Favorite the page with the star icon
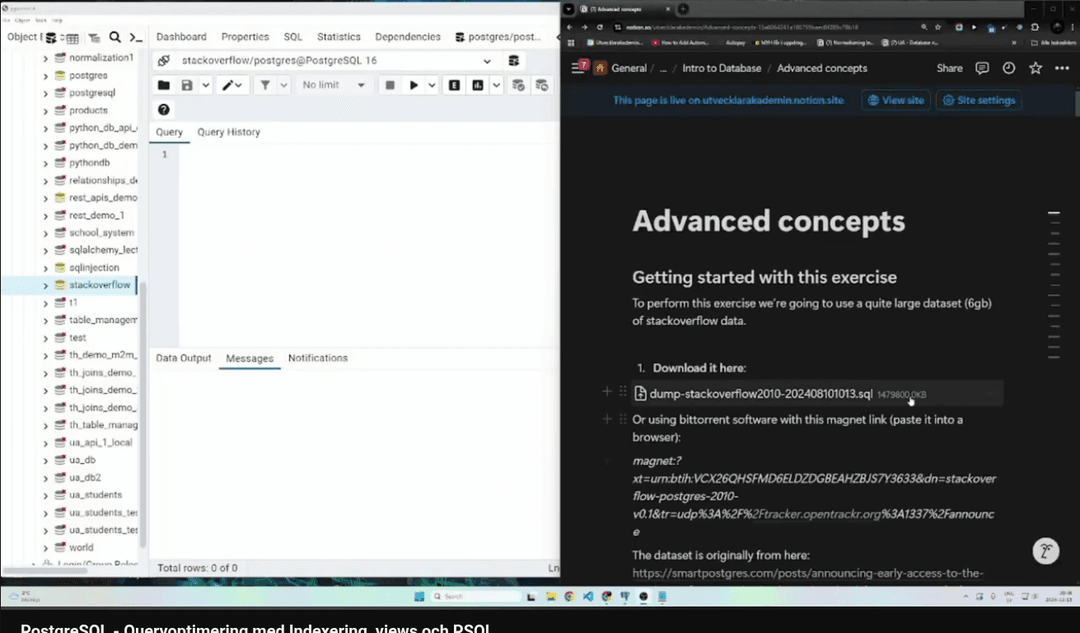The image size is (1080, 633). click(1035, 68)
